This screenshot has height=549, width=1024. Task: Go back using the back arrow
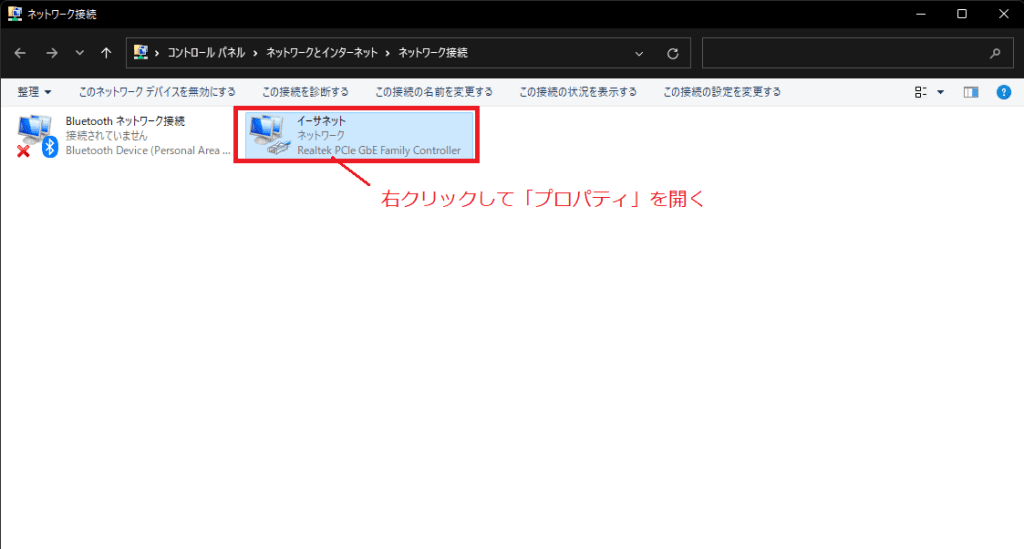tap(20, 53)
